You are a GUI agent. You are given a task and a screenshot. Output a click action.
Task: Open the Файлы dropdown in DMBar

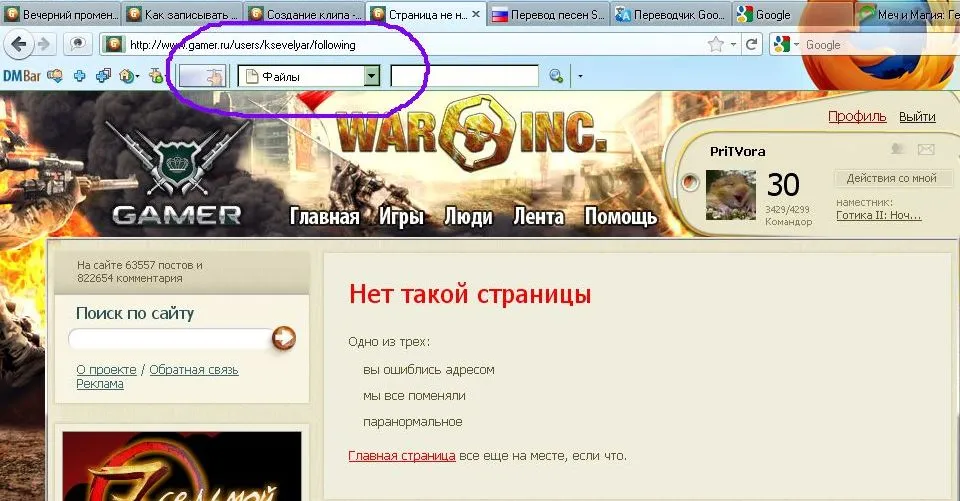click(x=372, y=76)
